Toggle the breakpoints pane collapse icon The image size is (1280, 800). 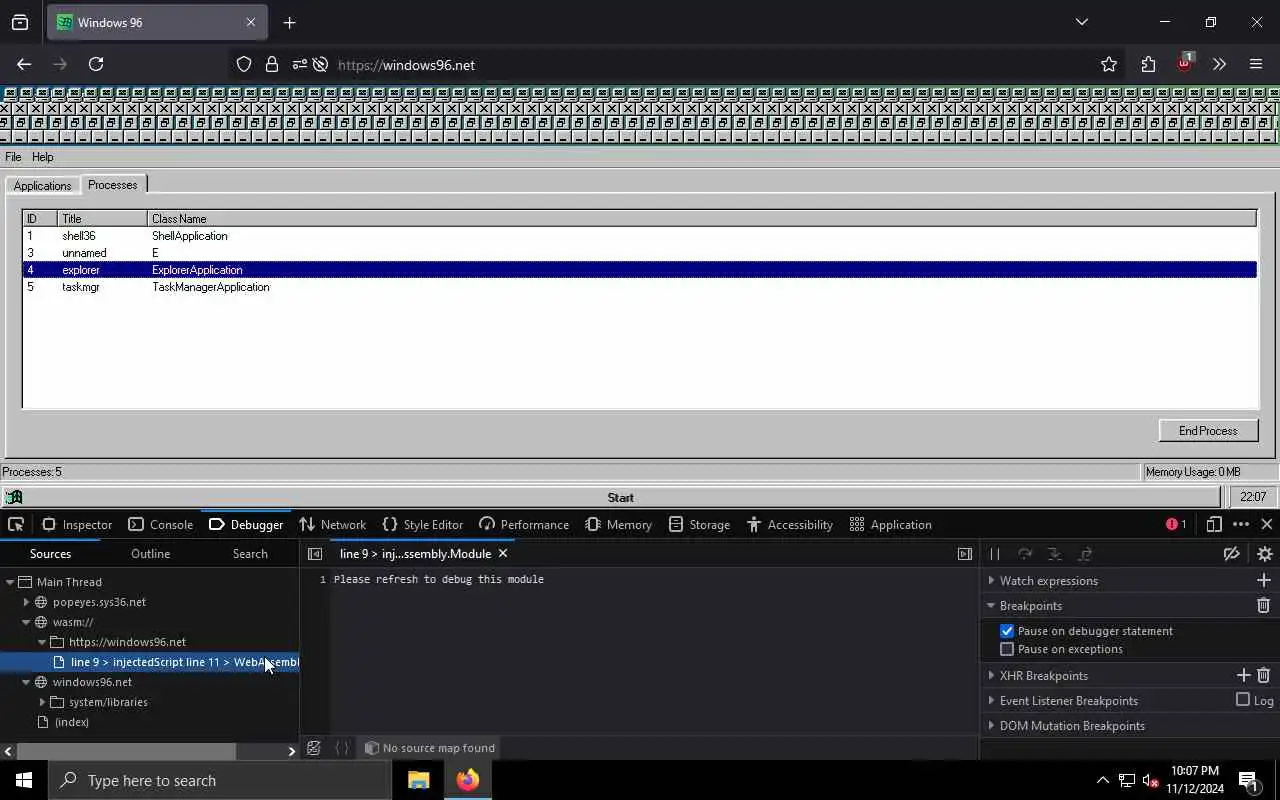(965, 553)
